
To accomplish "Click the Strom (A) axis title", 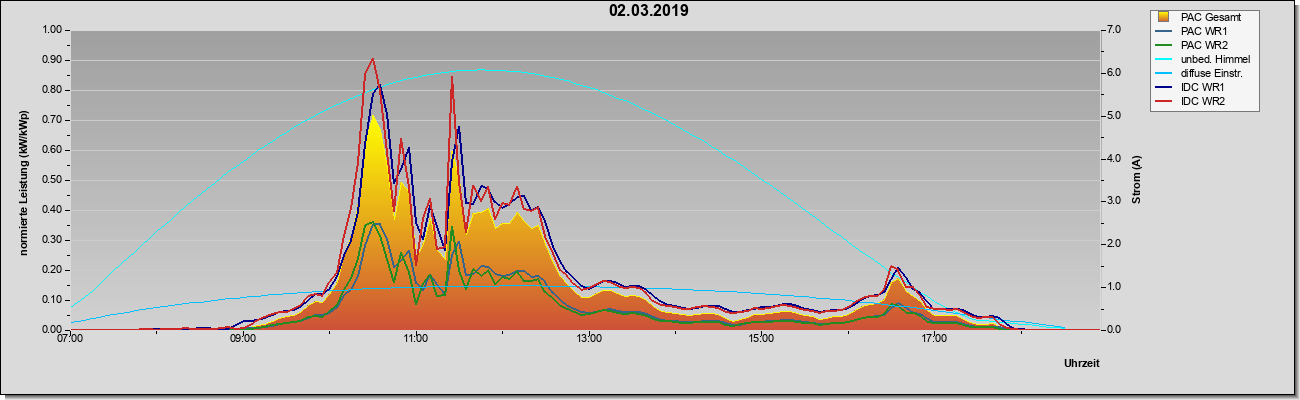I will coord(1137,180).
